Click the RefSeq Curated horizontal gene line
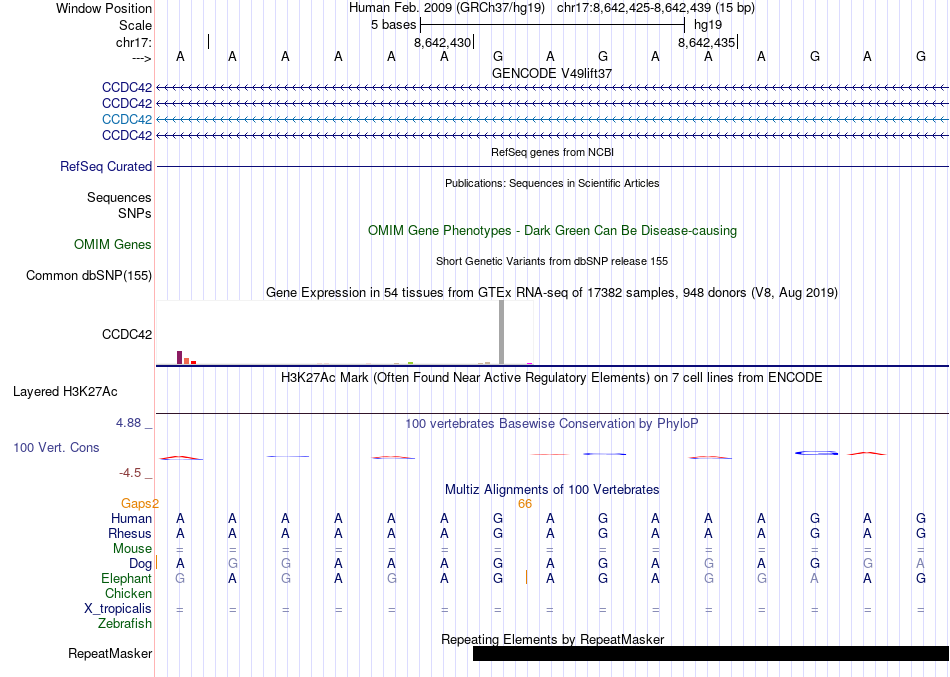The width and height of the screenshot is (950, 677). tap(552, 167)
